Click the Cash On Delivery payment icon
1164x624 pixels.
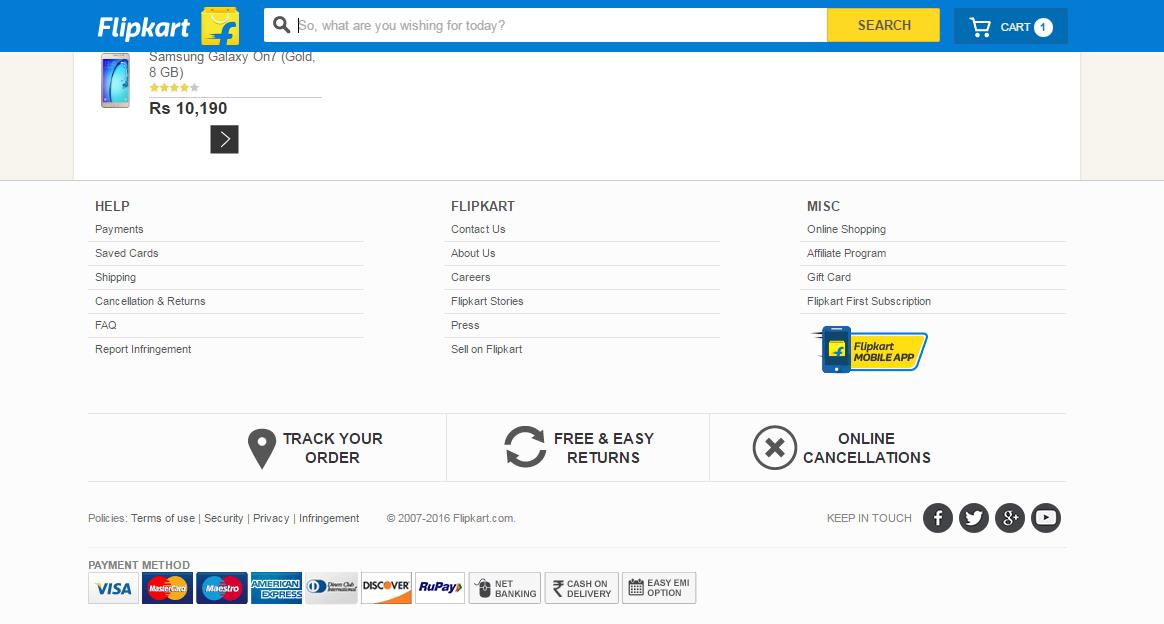click(x=581, y=588)
